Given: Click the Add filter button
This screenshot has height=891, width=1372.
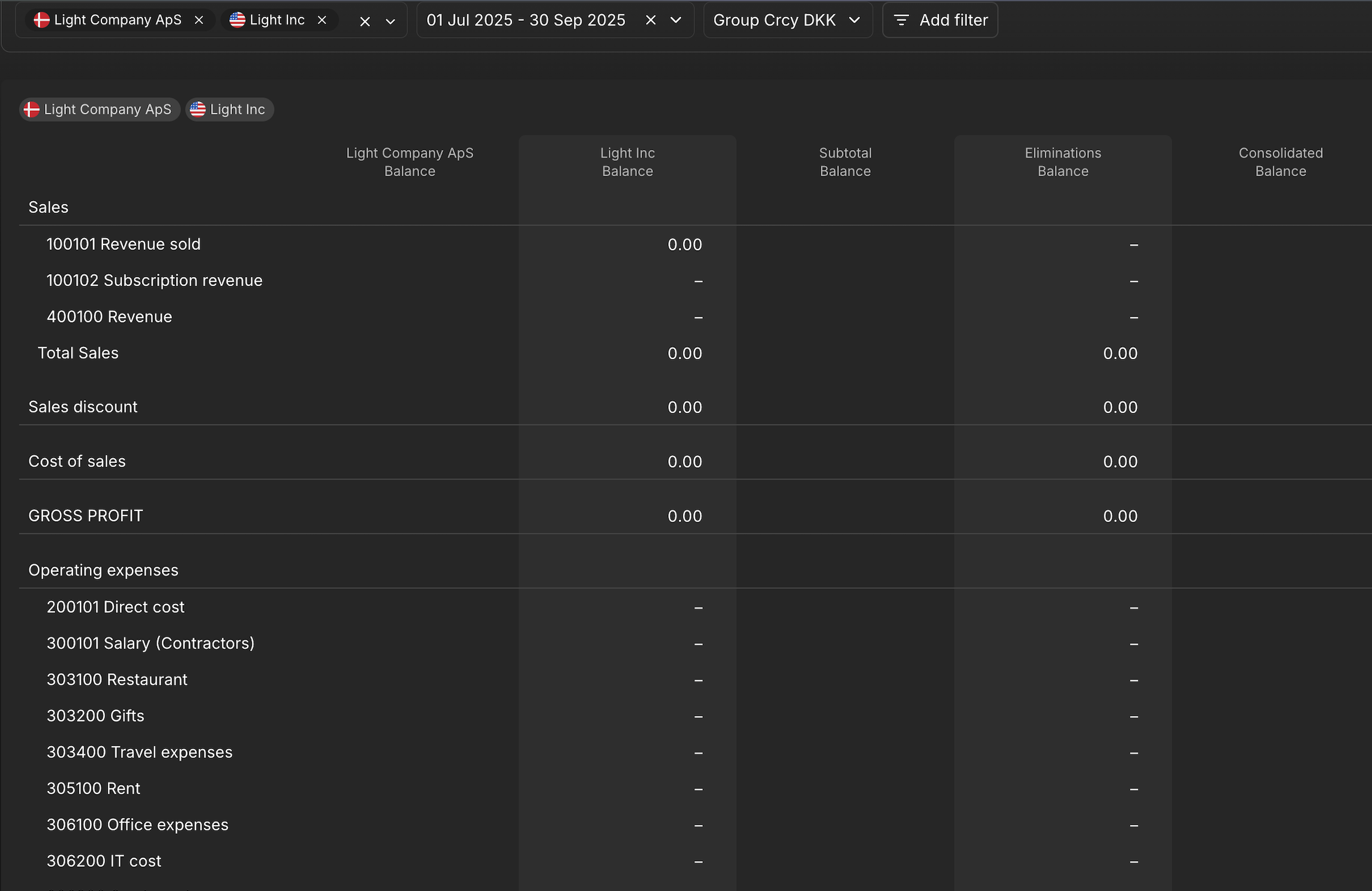Looking at the screenshot, I should point(940,20).
